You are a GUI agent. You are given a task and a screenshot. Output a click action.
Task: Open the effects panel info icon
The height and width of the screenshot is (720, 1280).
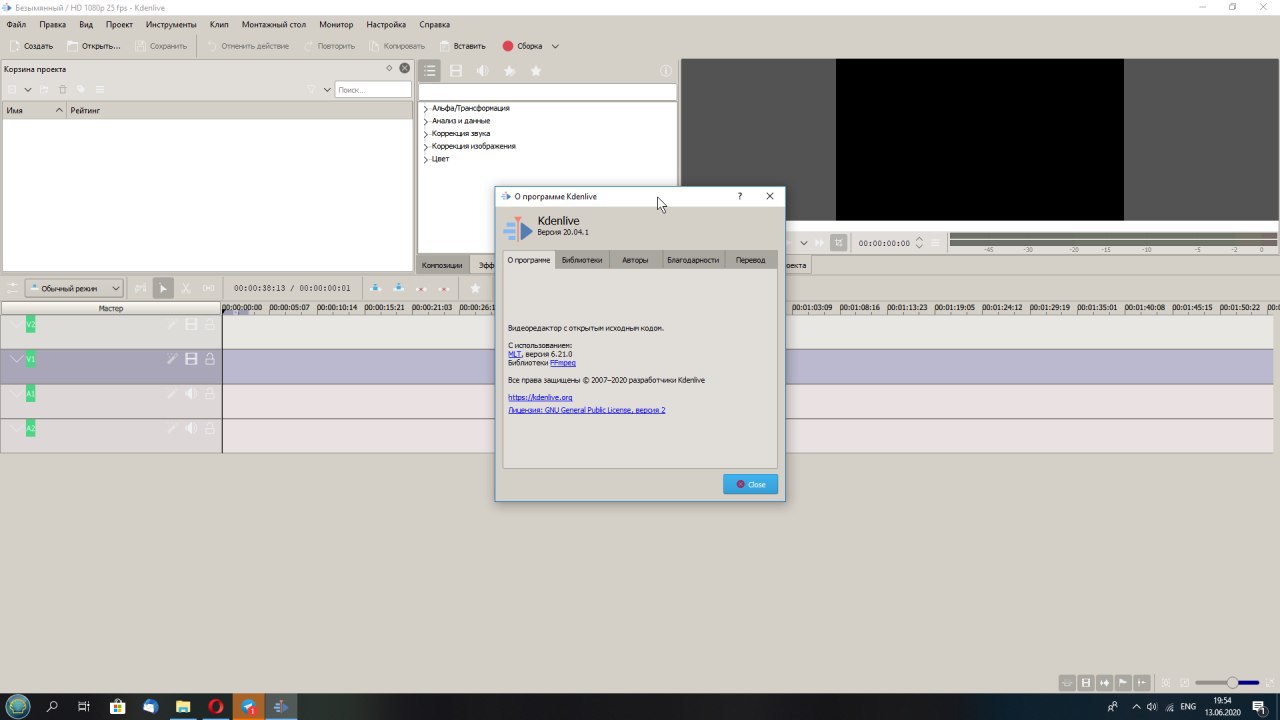pos(666,71)
